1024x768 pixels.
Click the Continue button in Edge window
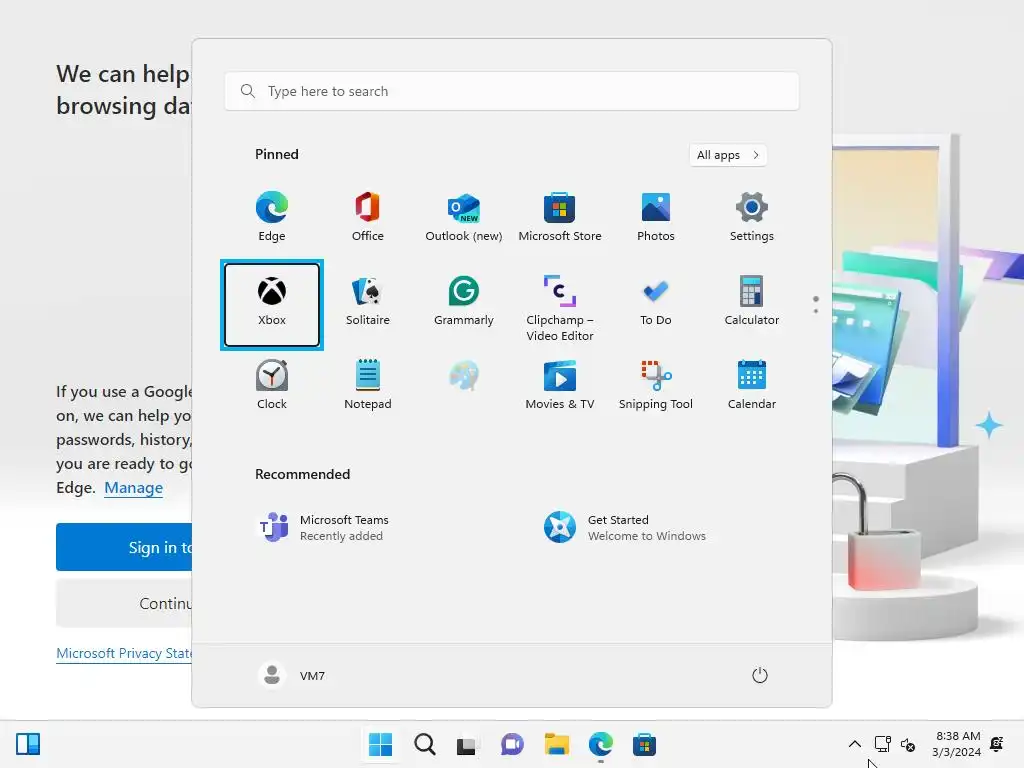tap(124, 603)
